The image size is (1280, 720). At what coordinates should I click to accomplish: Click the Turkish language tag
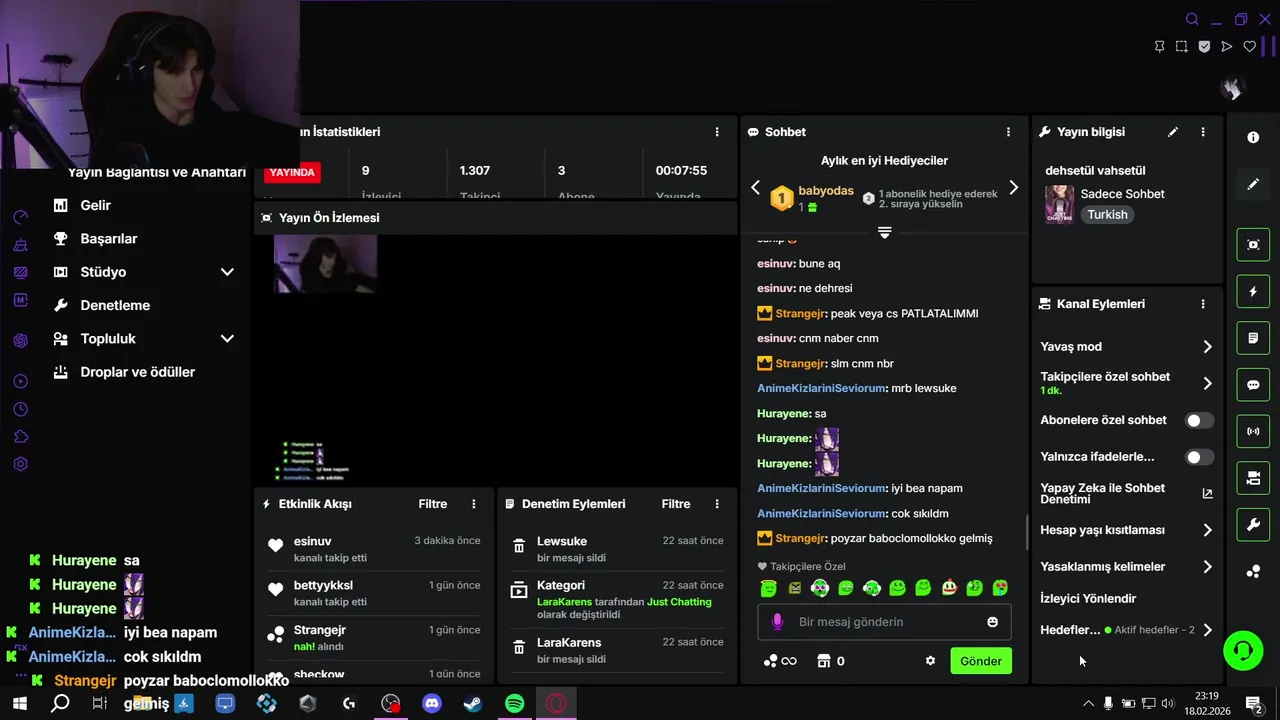(1107, 215)
